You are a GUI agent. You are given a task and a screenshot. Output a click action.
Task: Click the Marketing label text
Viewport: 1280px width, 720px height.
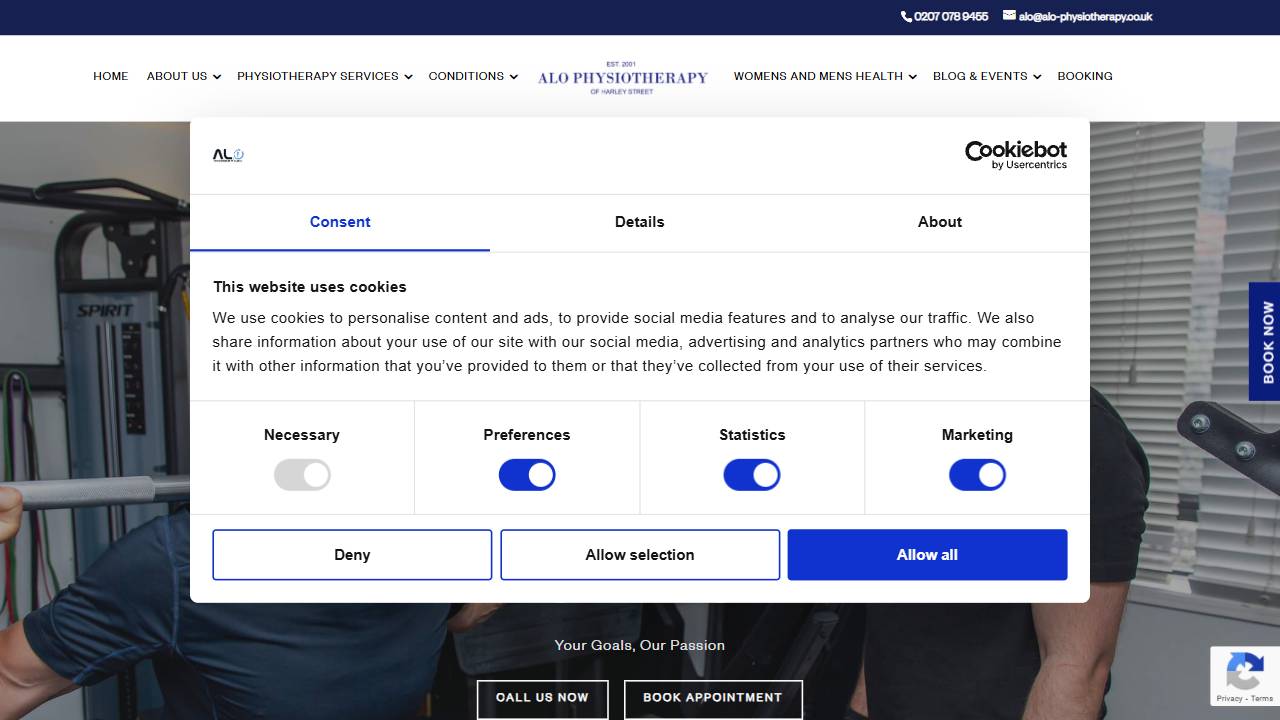(977, 435)
